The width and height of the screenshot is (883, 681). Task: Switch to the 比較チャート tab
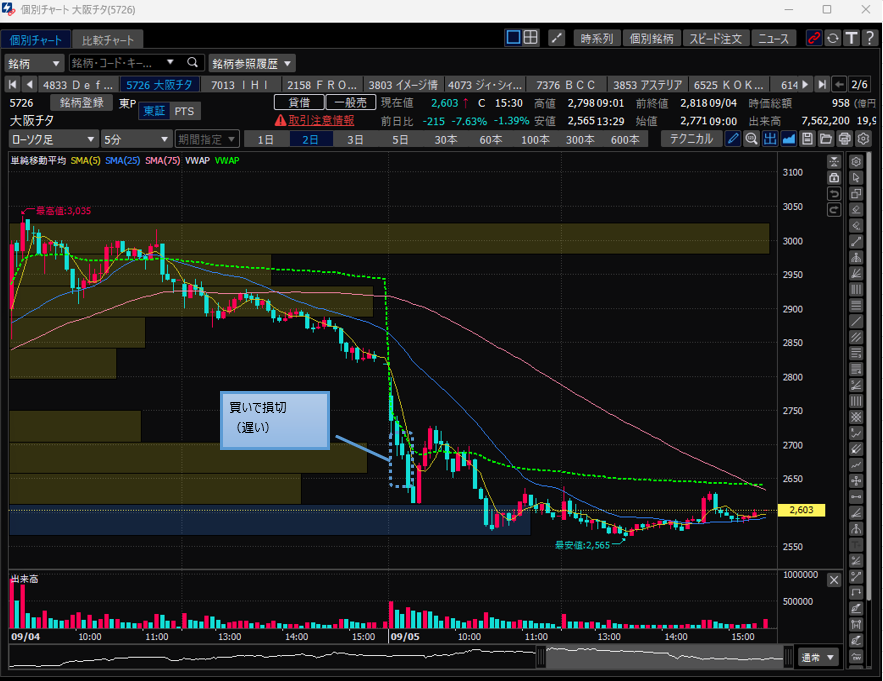pyautogui.click(x=108, y=40)
